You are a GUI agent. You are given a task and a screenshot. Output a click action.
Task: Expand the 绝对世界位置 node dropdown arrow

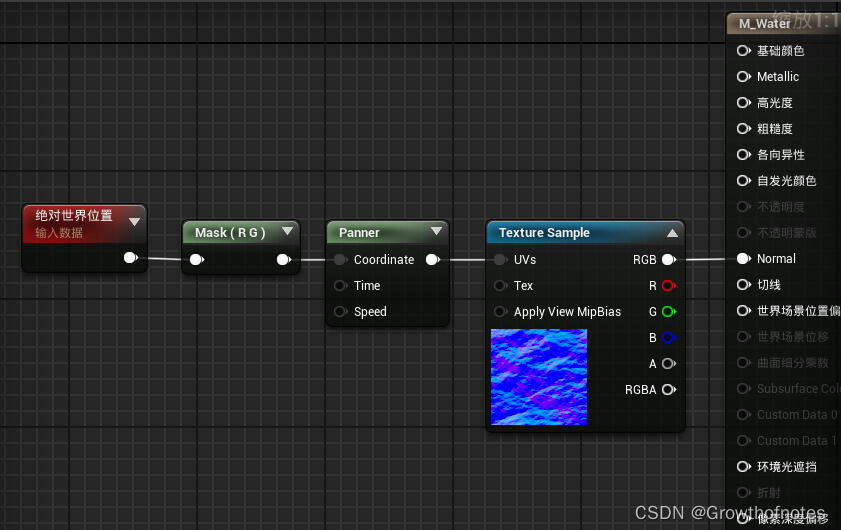coord(135,222)
